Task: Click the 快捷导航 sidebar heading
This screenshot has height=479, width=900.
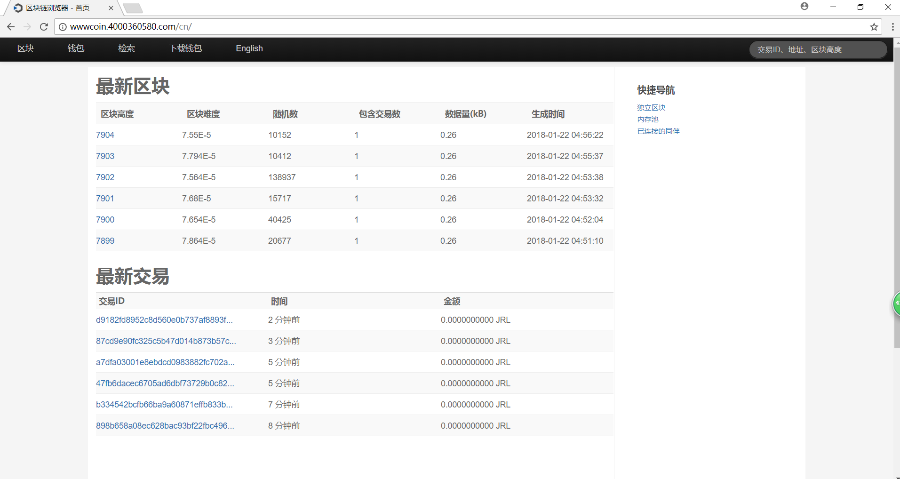Action: pos(656,90)
